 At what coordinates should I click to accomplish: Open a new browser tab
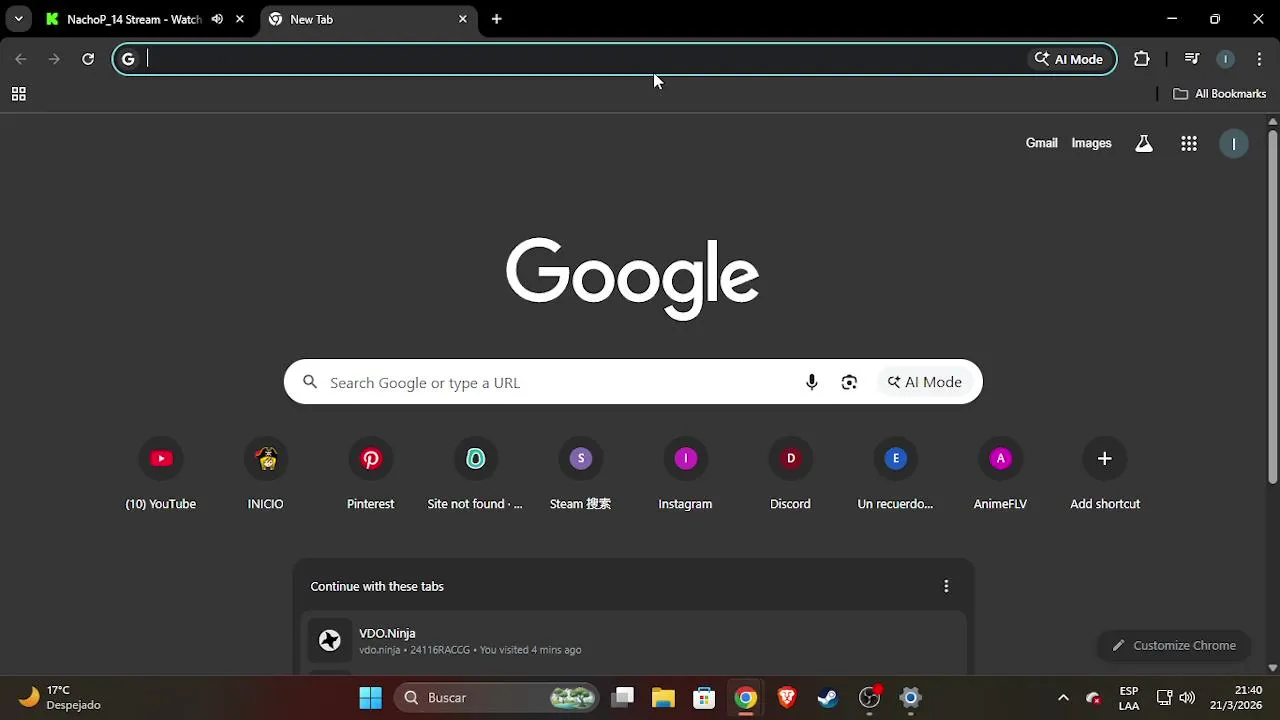[x=497, y=19]
